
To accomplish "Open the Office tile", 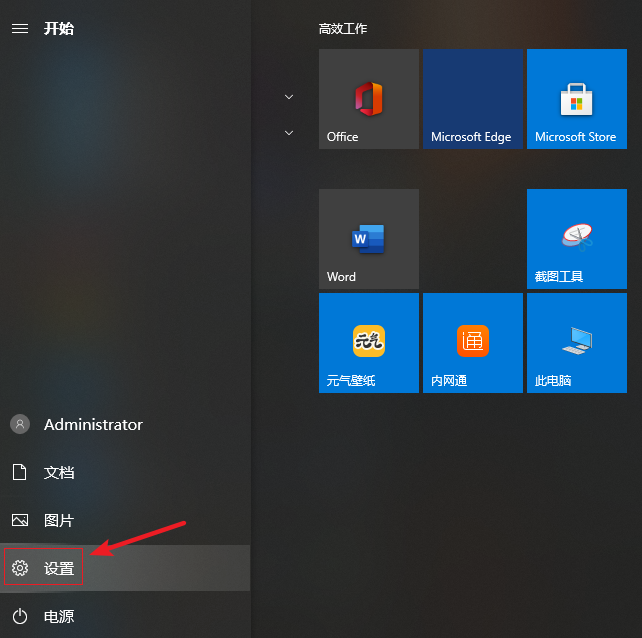I will [x=368, y=99].
